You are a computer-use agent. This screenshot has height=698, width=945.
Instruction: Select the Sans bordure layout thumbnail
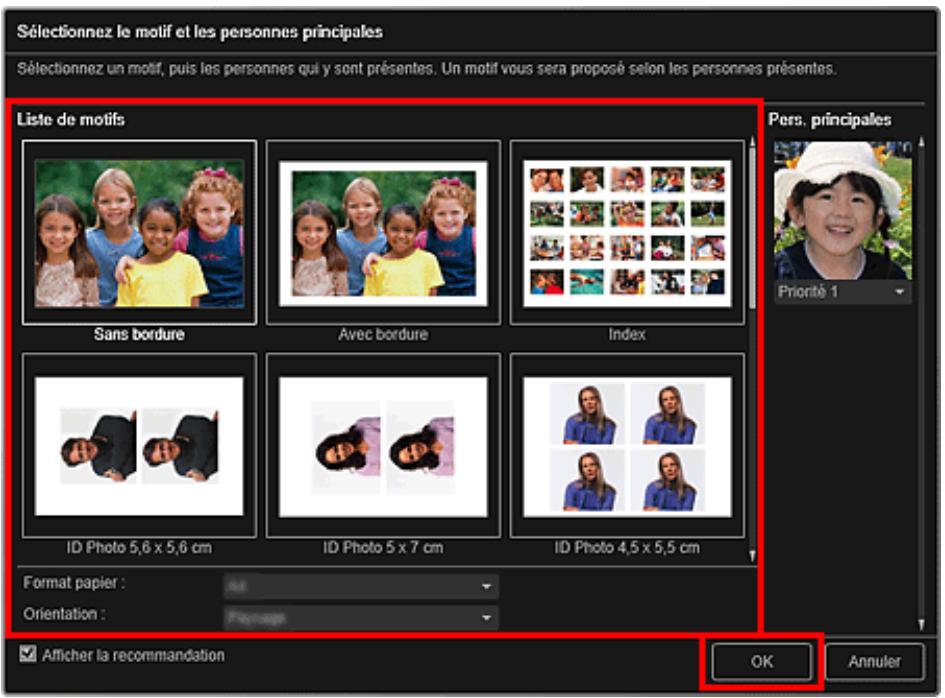[139, 232]
